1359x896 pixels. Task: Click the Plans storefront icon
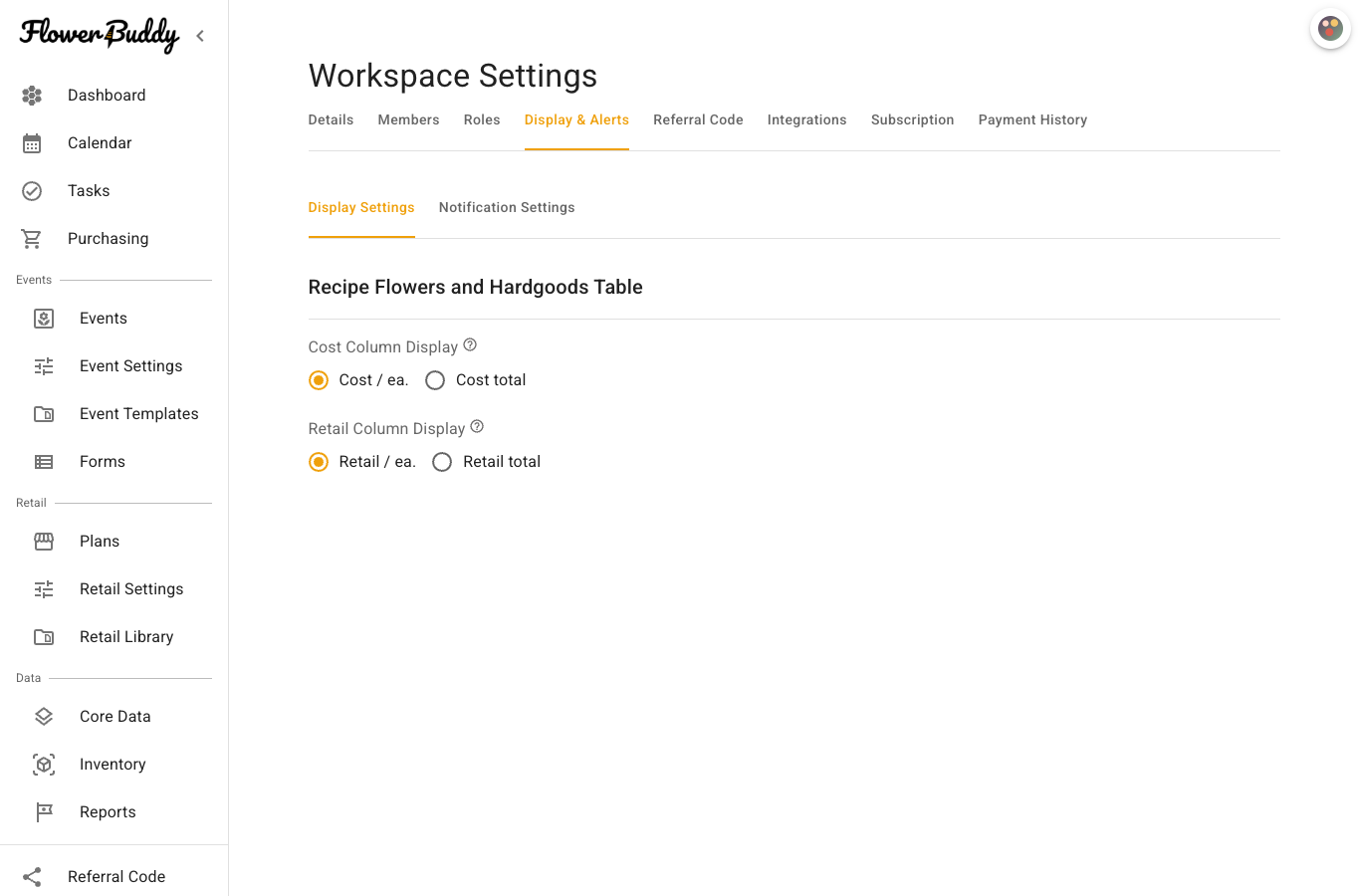pos(44,542)
